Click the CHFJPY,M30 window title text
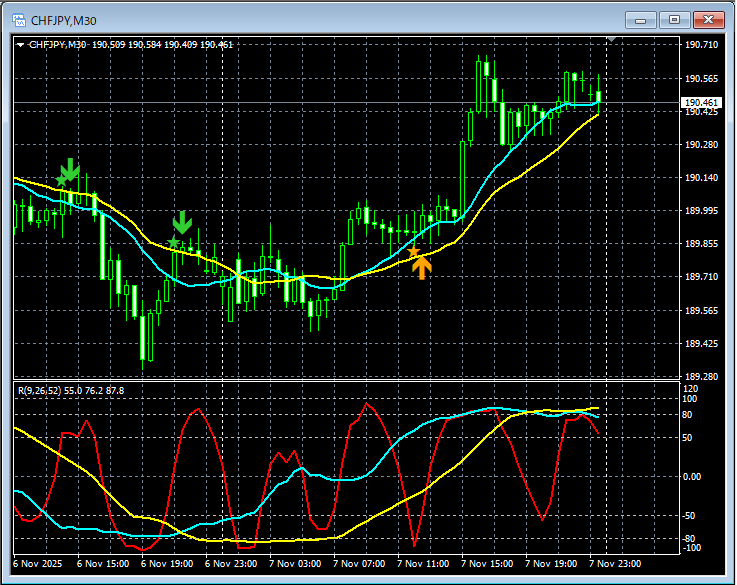This screenshot has height=585, width=737. point(63,21)
